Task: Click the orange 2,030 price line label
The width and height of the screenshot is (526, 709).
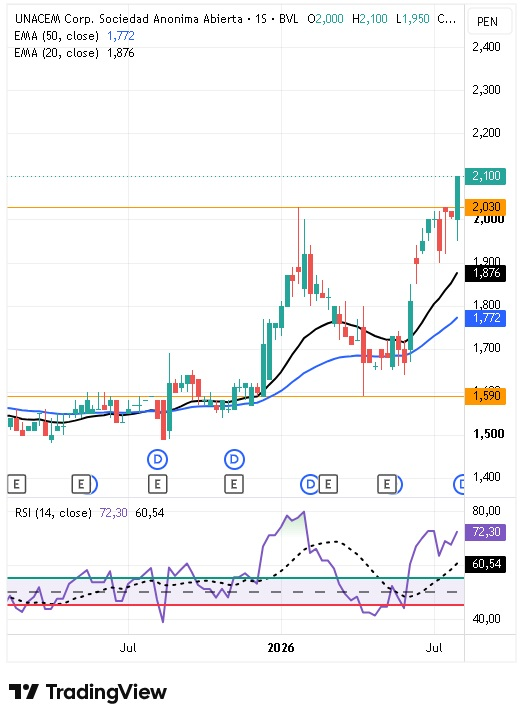Action: (486, 207)
